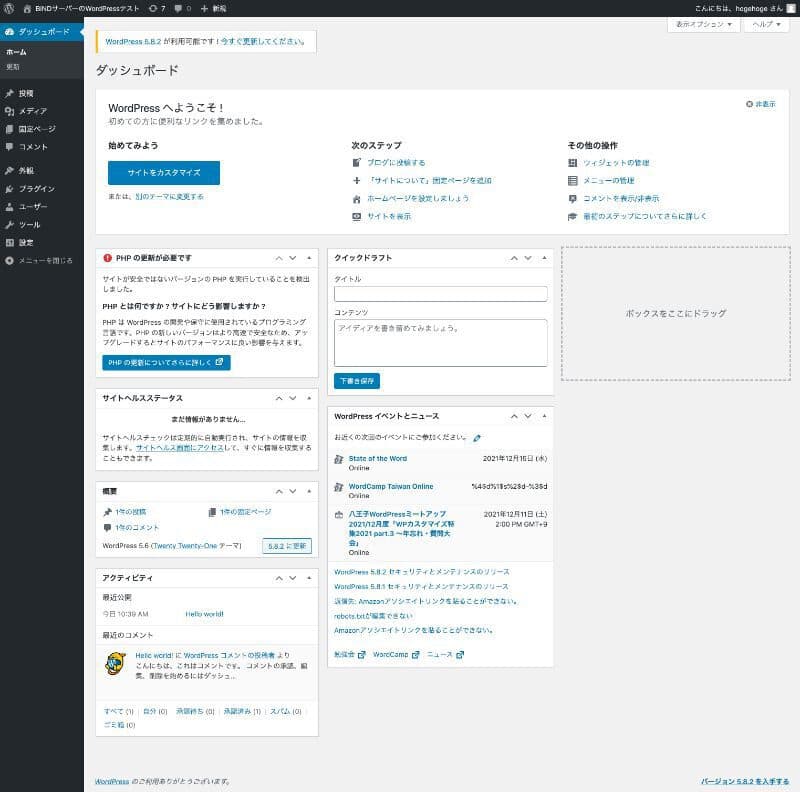Click the pencil icon to edit event location
The image size is (800, 792).
tap(477, 437)
